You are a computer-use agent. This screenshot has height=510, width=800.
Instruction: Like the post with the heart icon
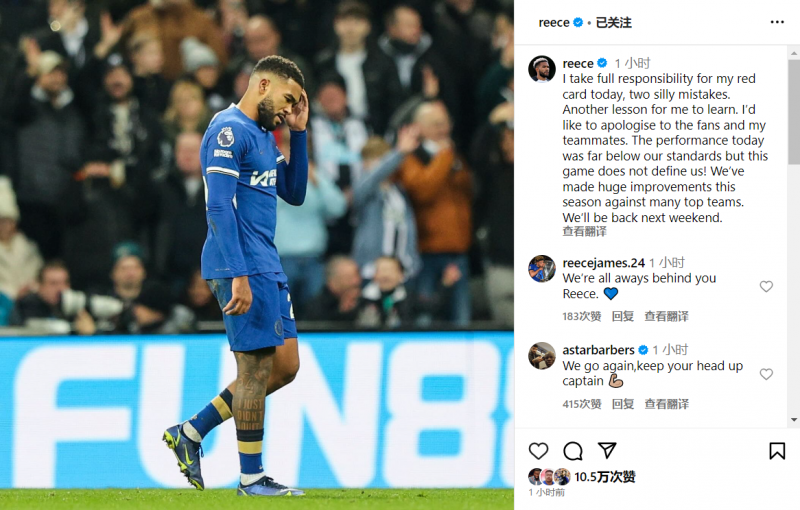(x=538, y=451)
